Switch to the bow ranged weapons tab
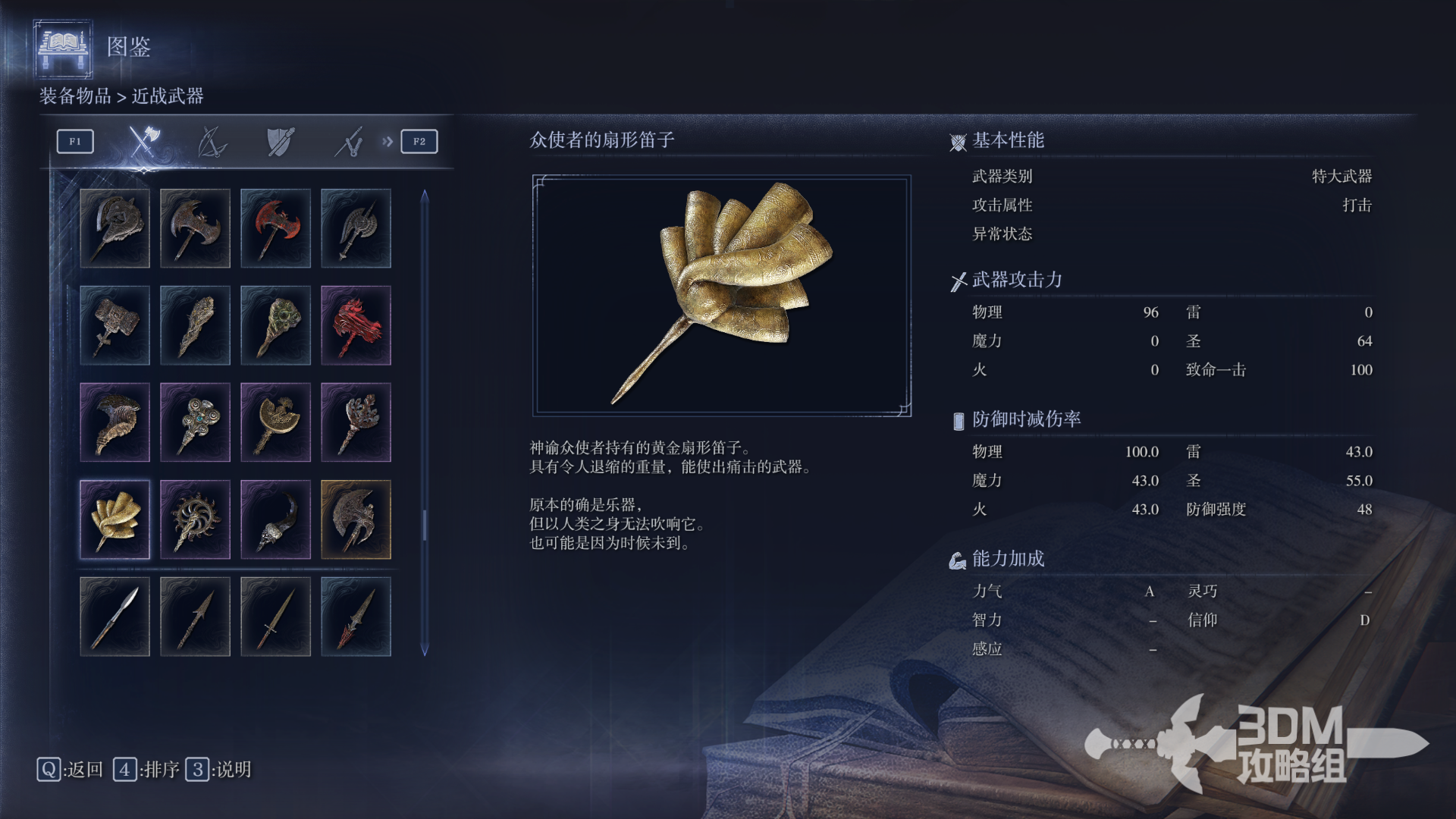The width and height of the screenshot is (1456, 819). pyautogui.click(x=212, y=141)
